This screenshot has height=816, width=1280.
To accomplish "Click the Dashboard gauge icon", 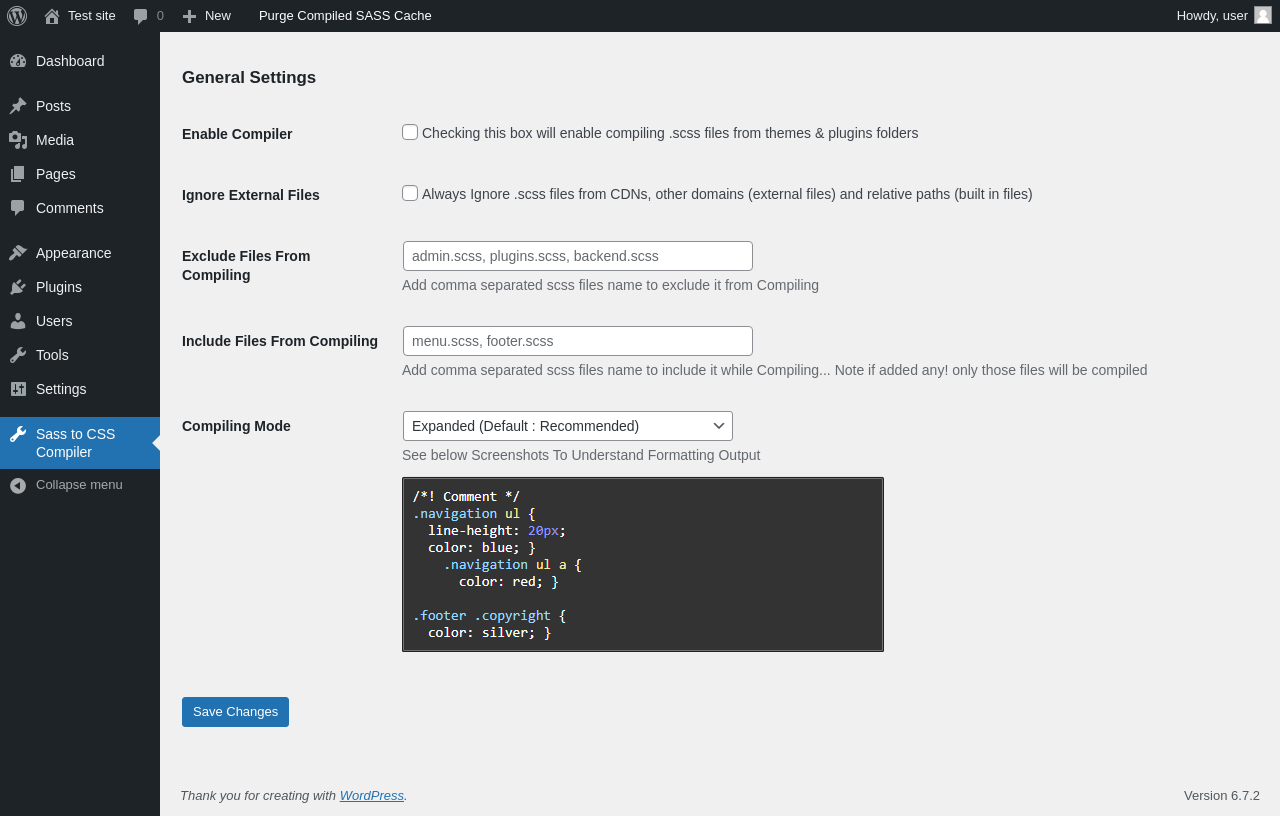I will 18,61.
